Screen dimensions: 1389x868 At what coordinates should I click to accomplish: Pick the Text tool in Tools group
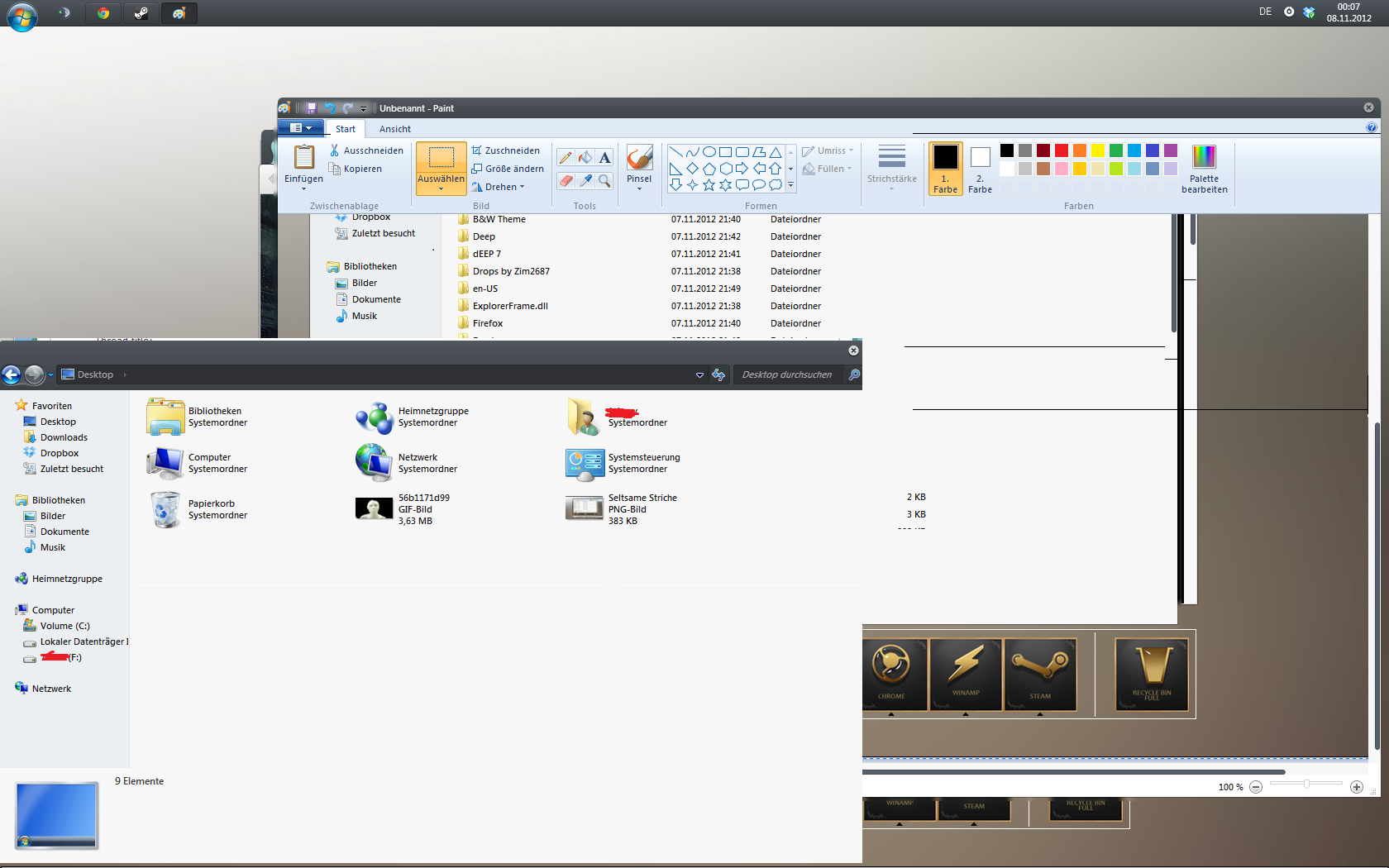pyautogui.click(x=605, y=158)
